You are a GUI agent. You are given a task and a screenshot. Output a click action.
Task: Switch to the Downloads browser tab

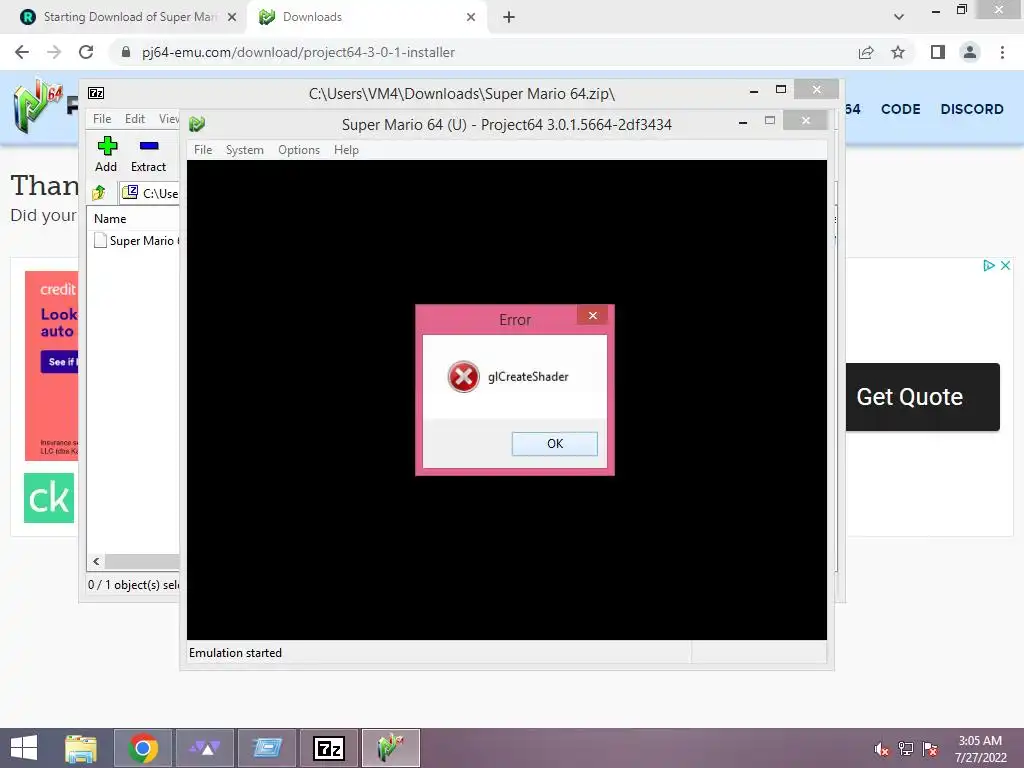click(367, 17)
